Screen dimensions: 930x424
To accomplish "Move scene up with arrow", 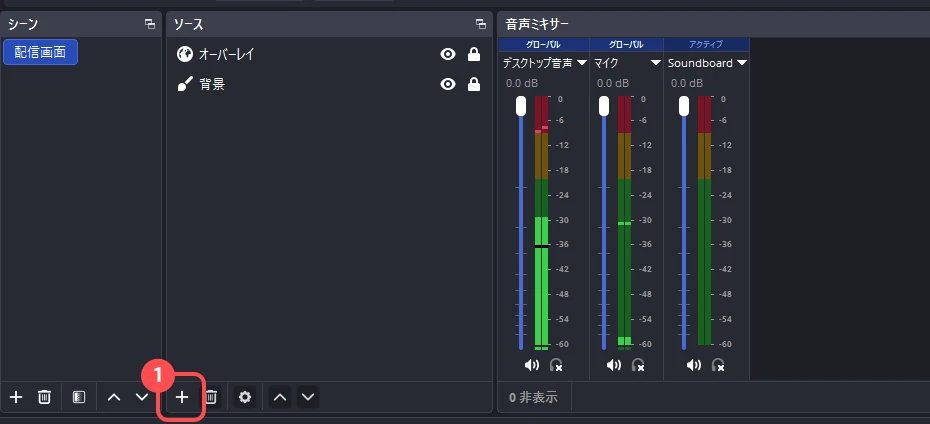I will [x=114, y=397].
